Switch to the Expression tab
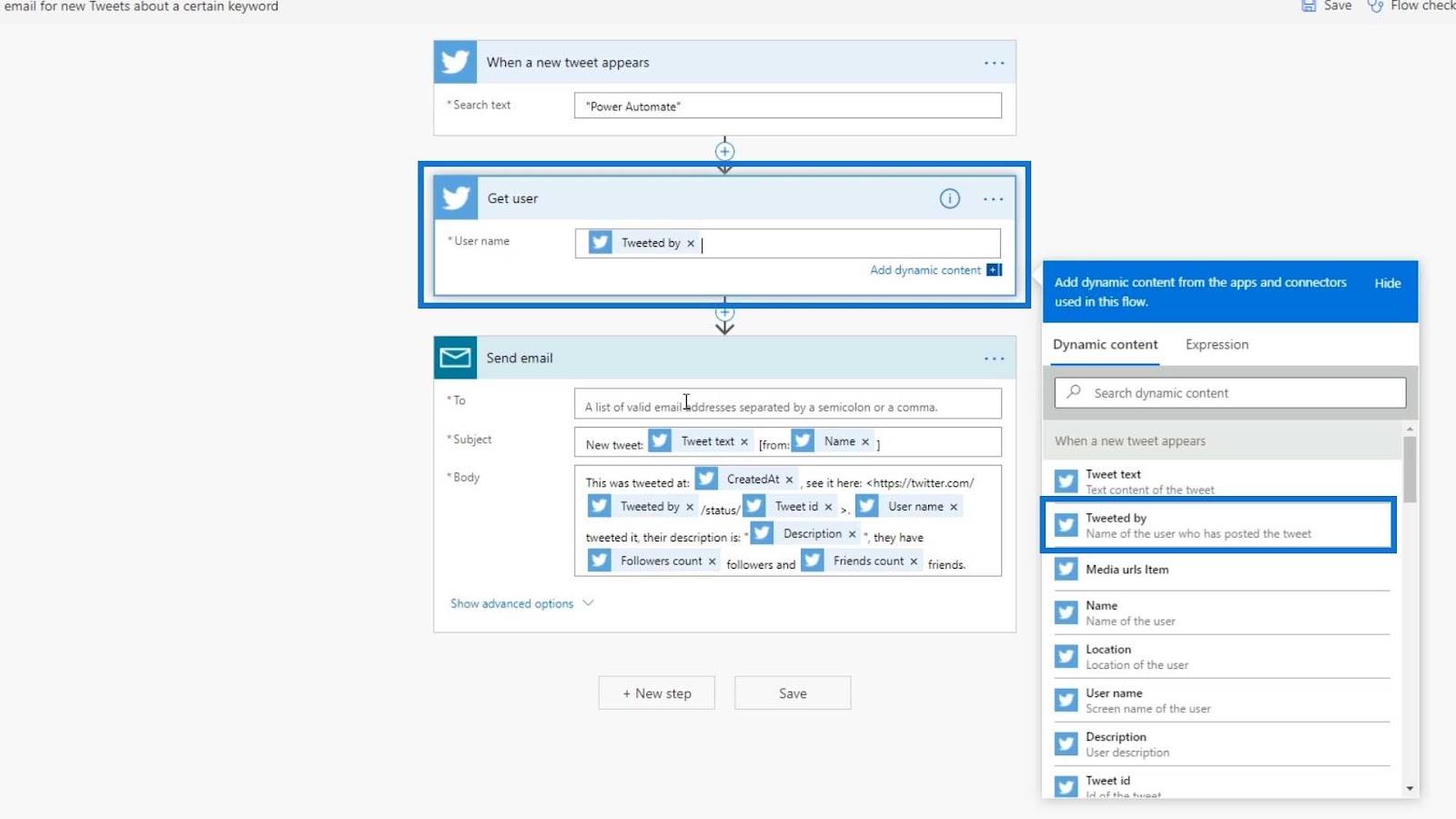Viewport: 1456px width, 819px height. [x=1217, y=345]
